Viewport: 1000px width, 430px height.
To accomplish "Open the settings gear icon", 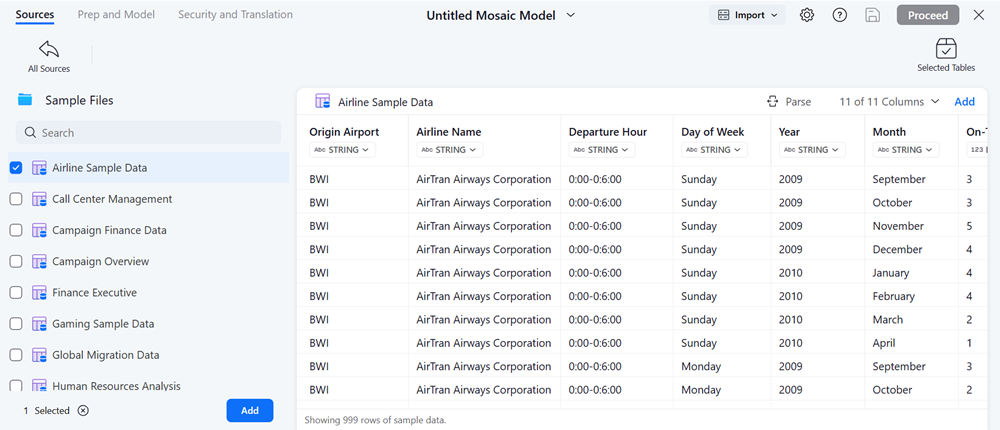I will tap(807, 15).
